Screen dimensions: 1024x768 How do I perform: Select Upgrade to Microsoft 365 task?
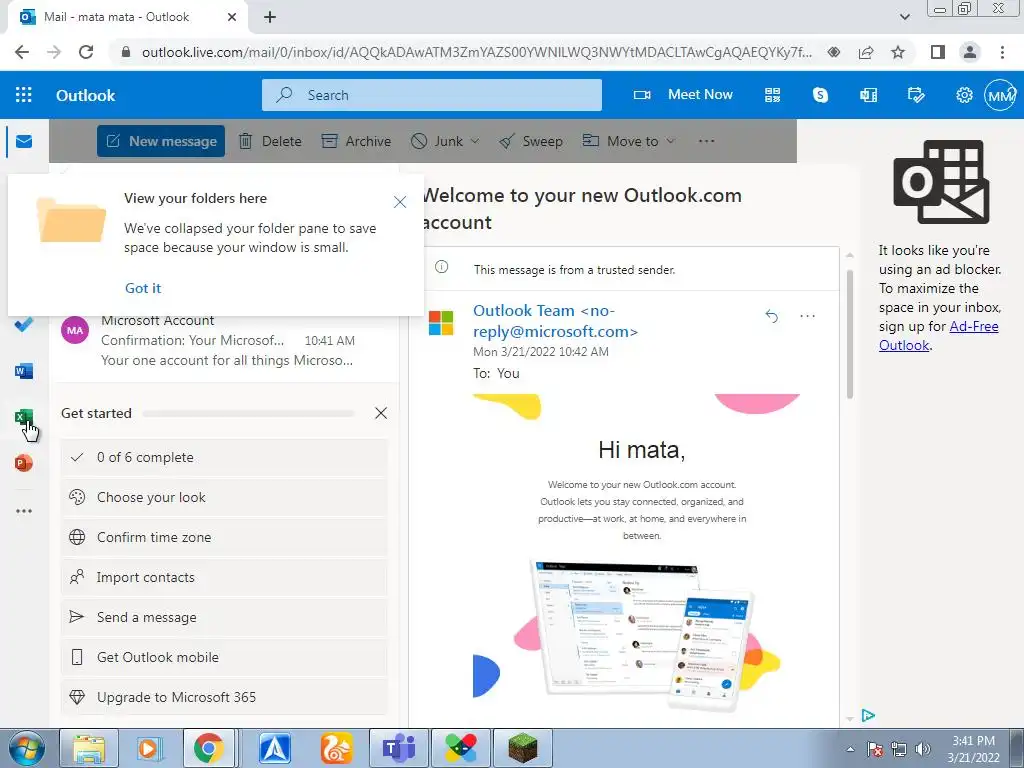[224, 697]
